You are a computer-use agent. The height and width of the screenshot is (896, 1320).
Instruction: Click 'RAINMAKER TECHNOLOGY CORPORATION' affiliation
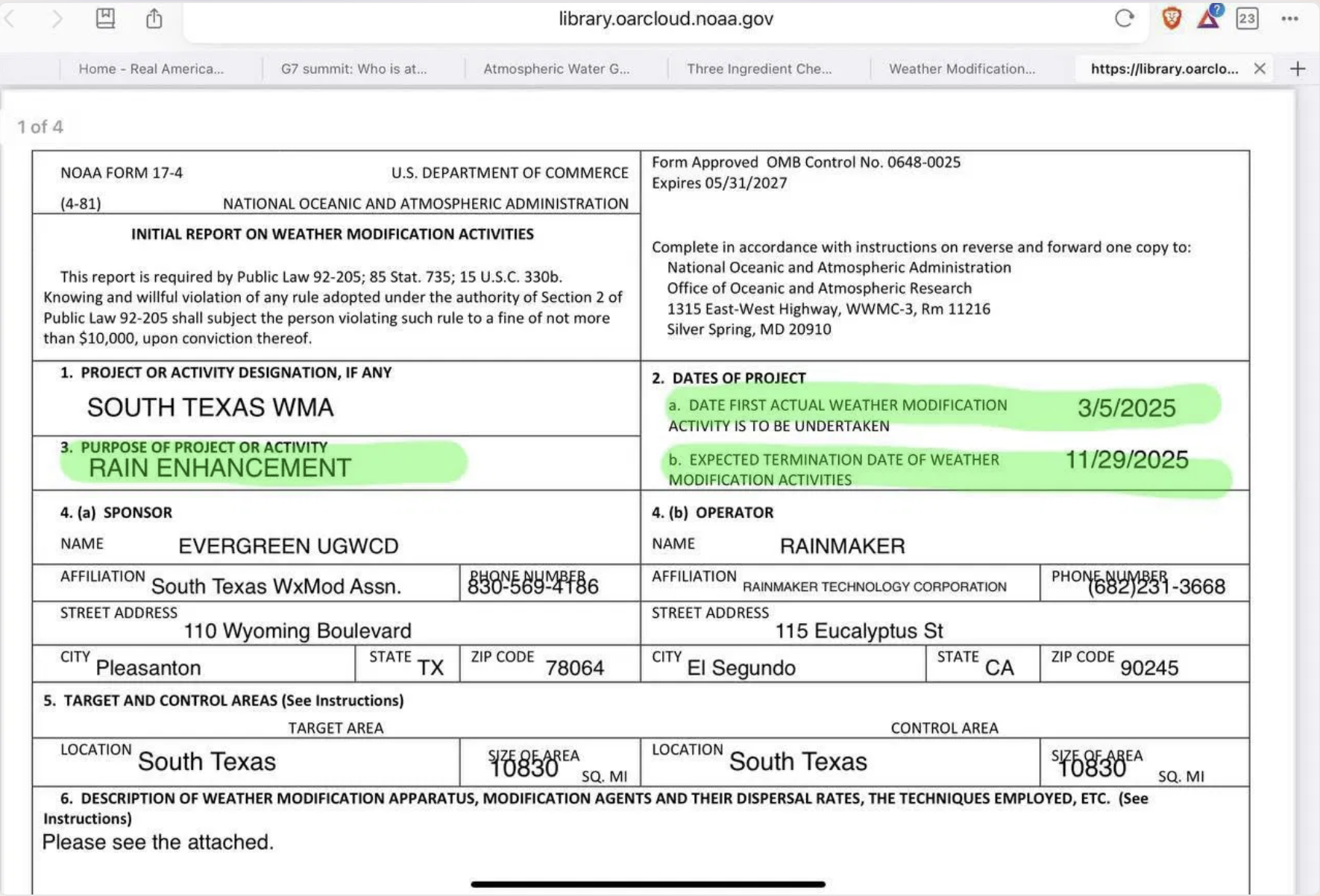[x=874, y=587]
